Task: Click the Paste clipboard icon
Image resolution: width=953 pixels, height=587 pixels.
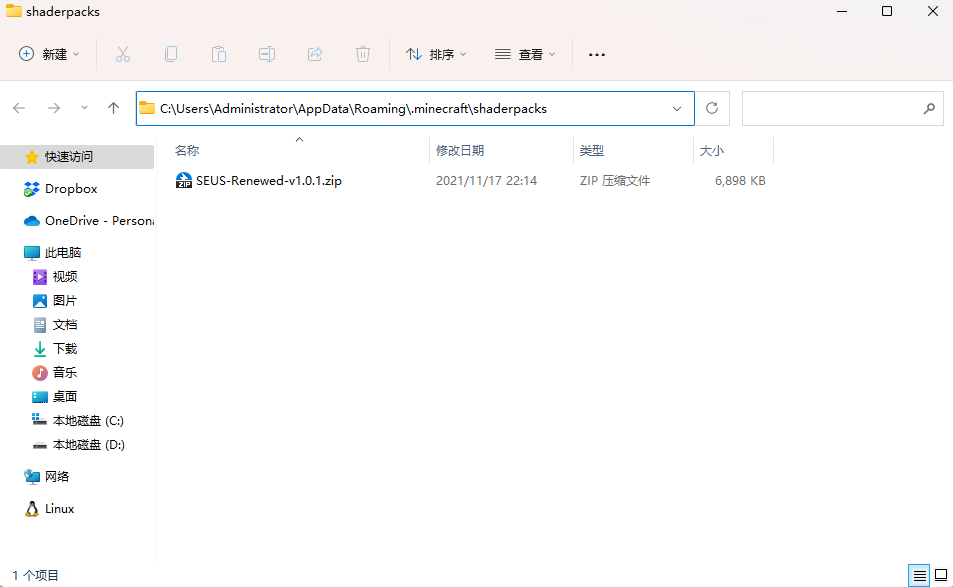Action: pyautogui.click(x=219, y=54)
